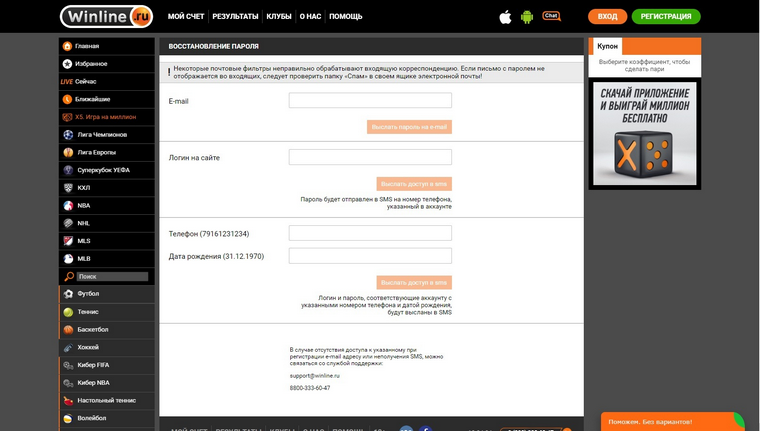Viewport: 760px width, 431px height.
Task: Open the Скачай приложение banner
Action: coord(645,133)
